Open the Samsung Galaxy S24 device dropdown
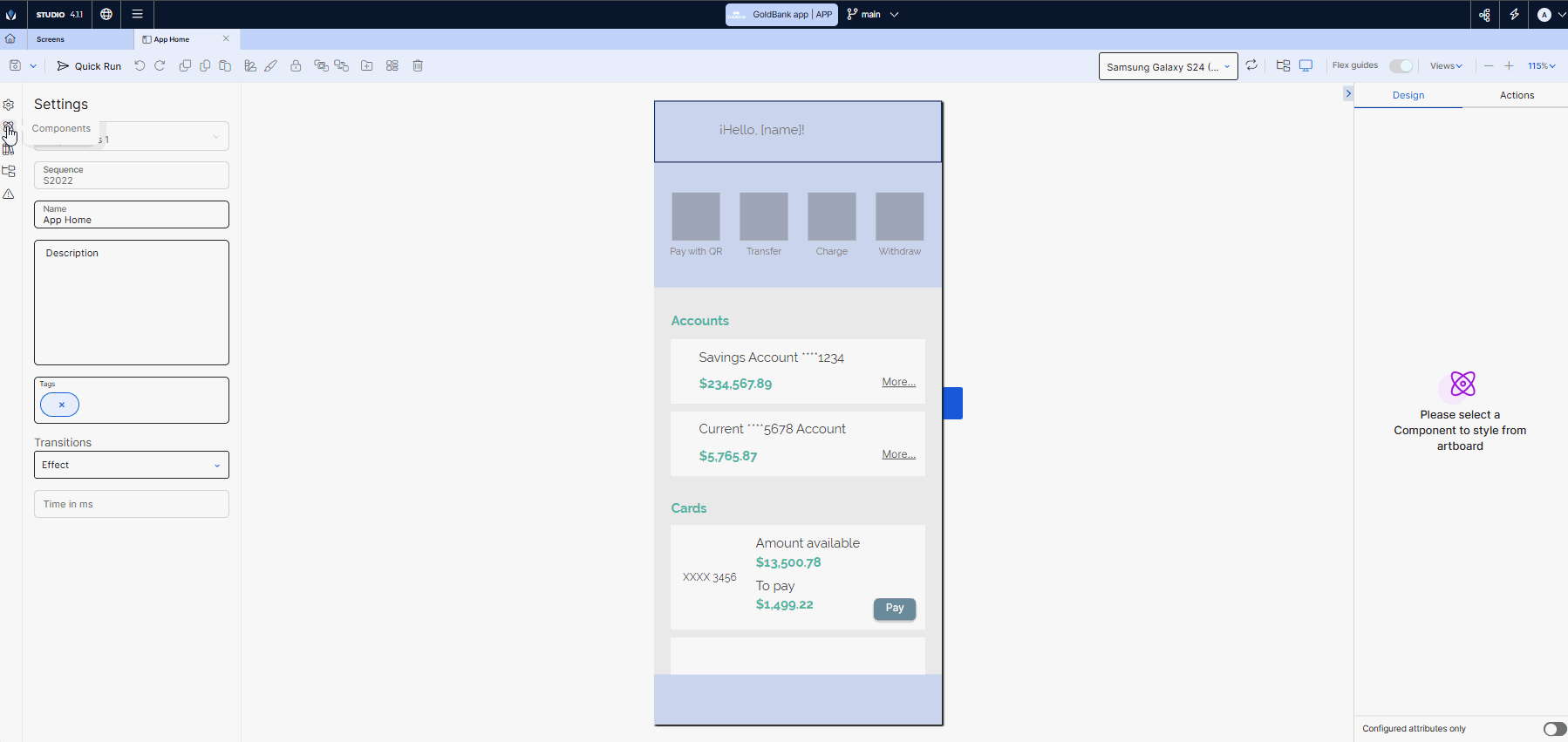1568x742 pixels. (x=1168, y=67)
